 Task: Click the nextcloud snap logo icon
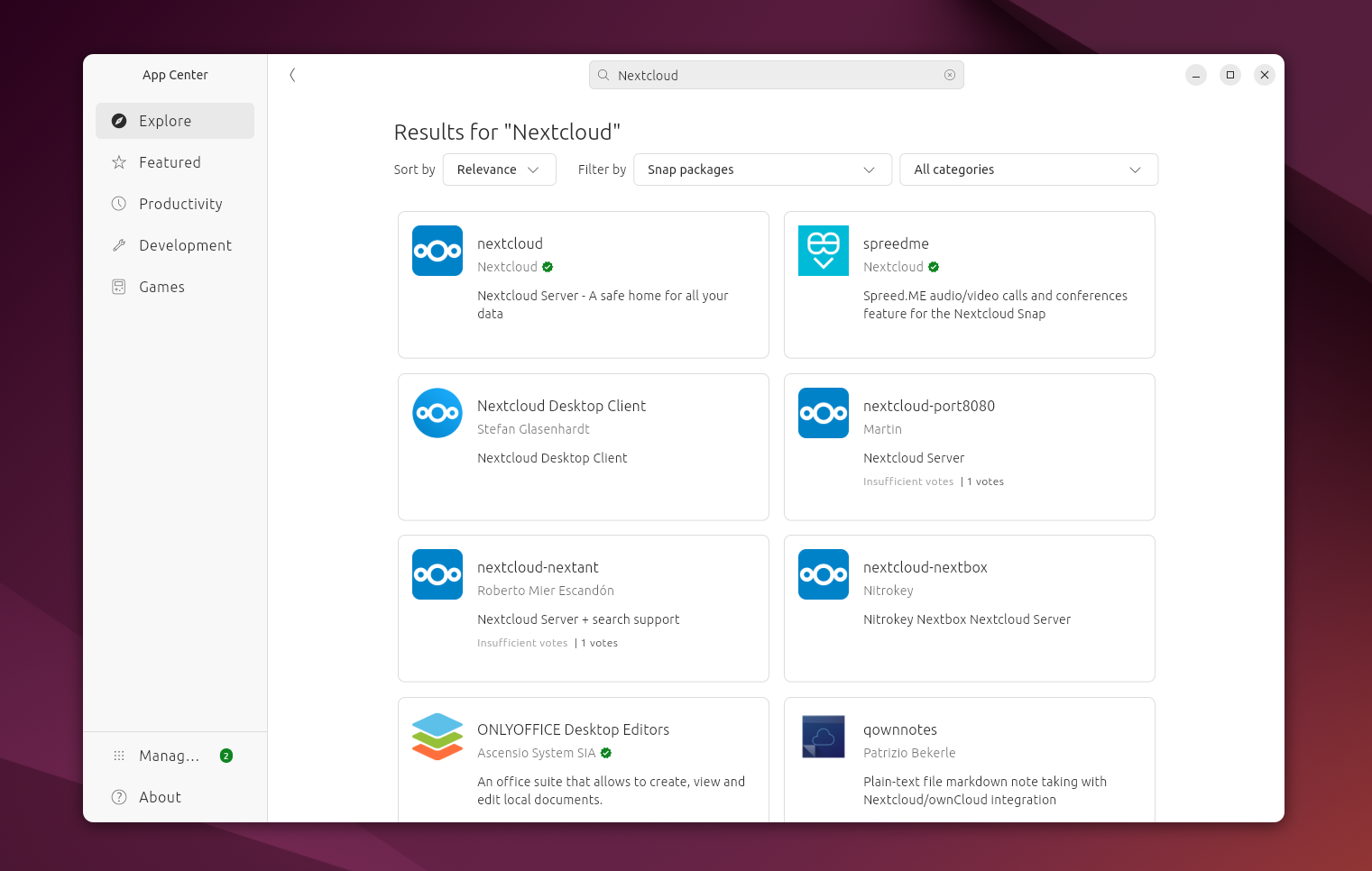coord(437,251)
